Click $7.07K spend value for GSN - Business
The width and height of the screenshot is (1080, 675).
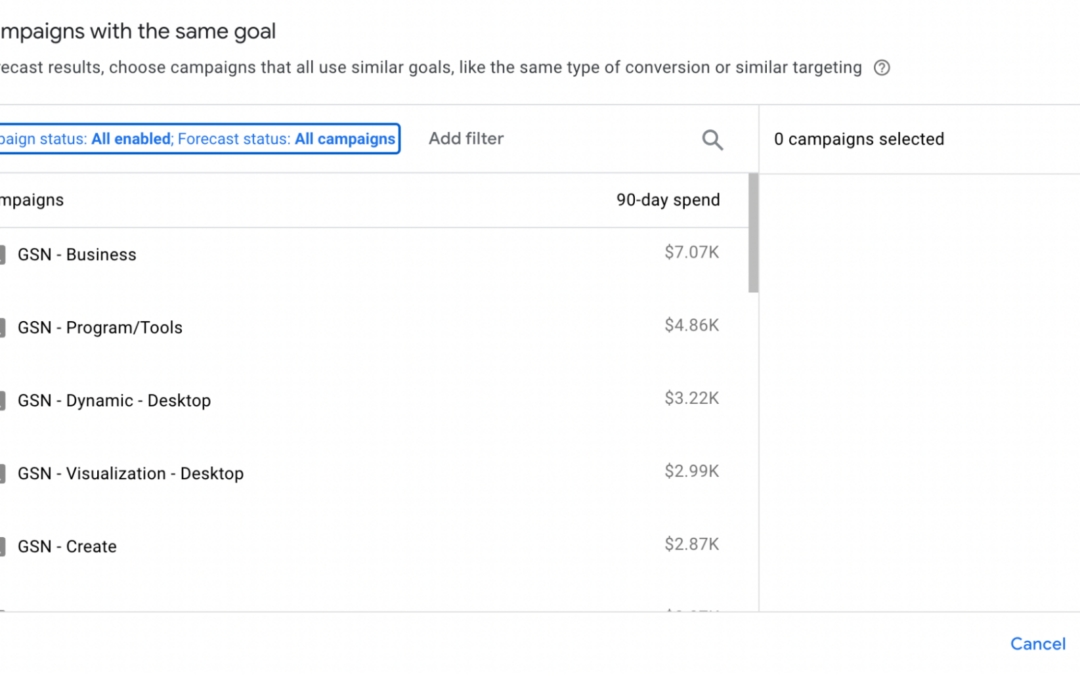point(691,253)
